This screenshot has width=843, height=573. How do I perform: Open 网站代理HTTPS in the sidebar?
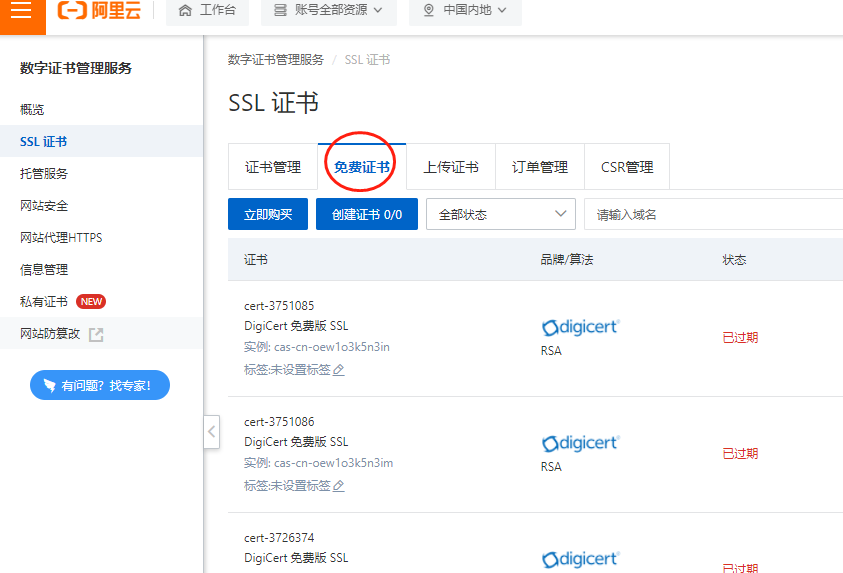coord(61,238)
